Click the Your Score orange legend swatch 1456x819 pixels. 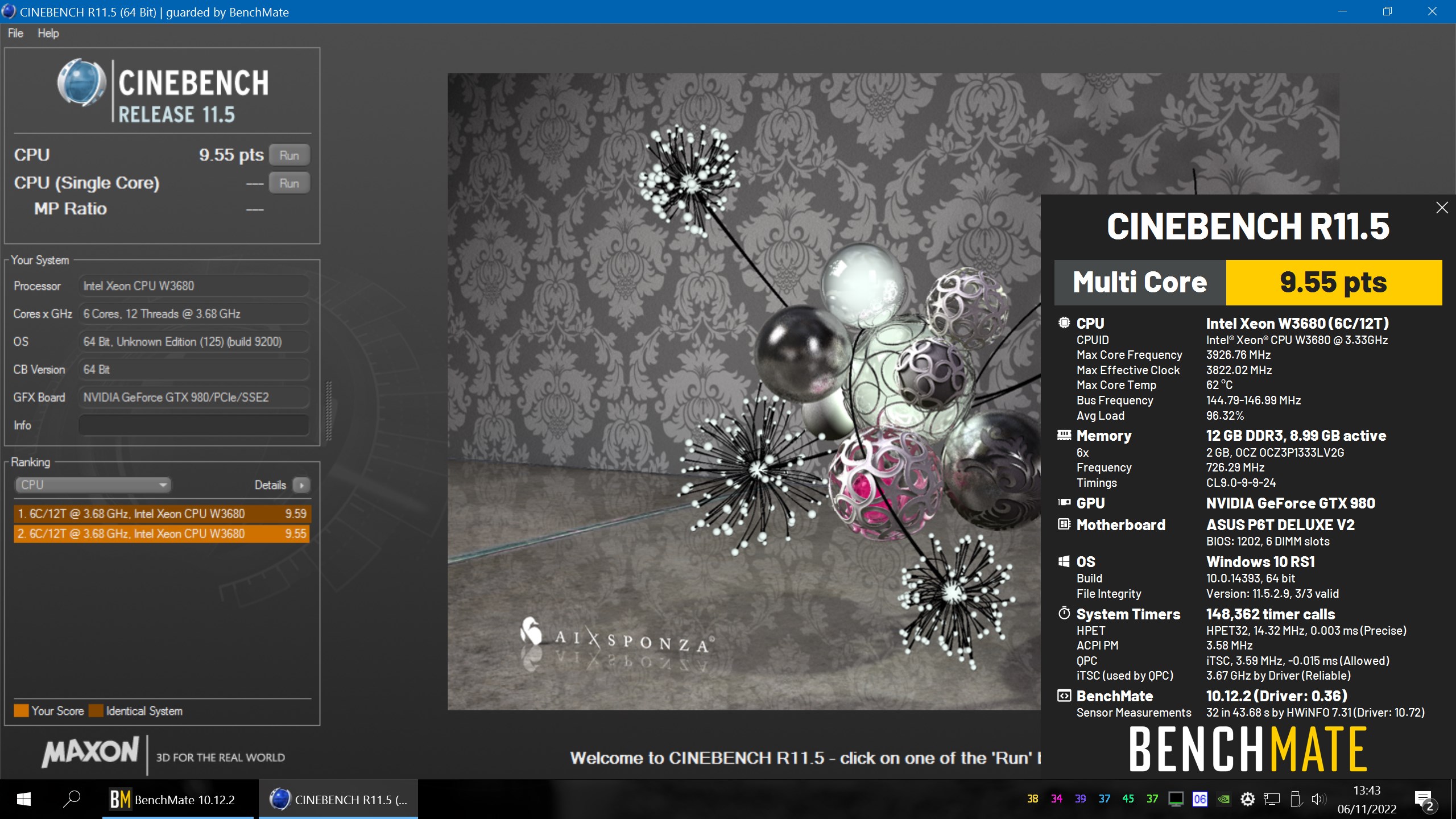click(x=21, y=711)
